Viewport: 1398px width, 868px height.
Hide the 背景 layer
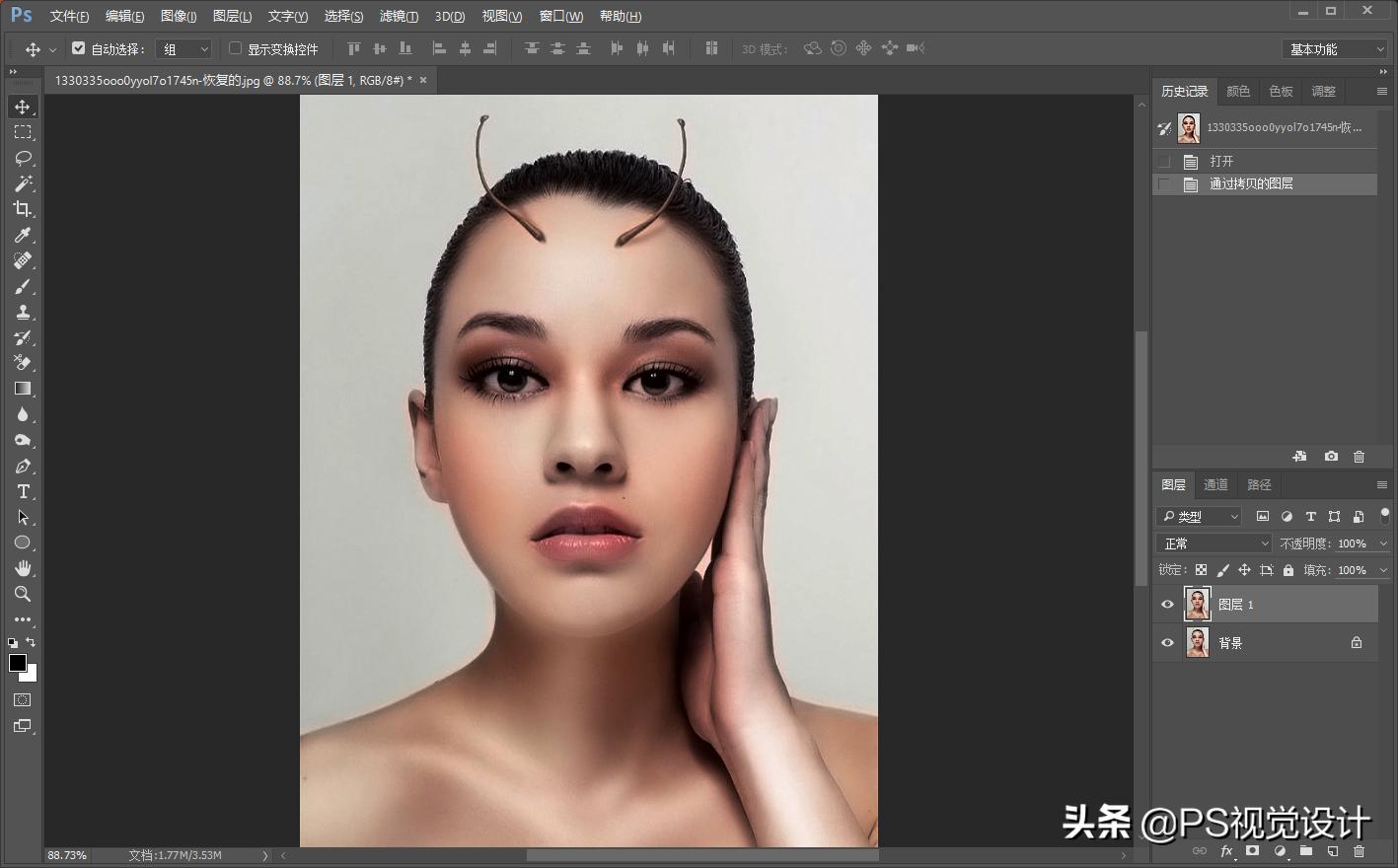pos(1167,642)
